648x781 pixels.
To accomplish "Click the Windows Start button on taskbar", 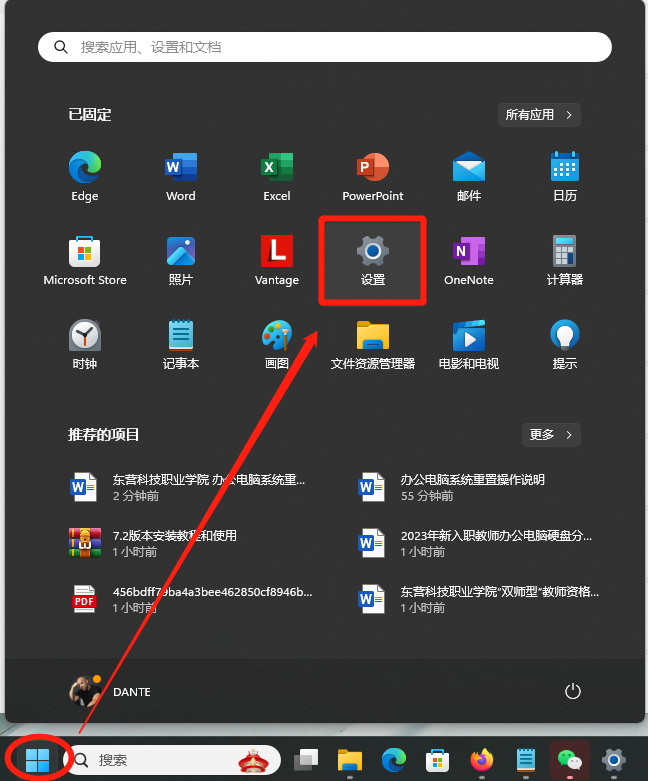I will [x=37, y=760].
